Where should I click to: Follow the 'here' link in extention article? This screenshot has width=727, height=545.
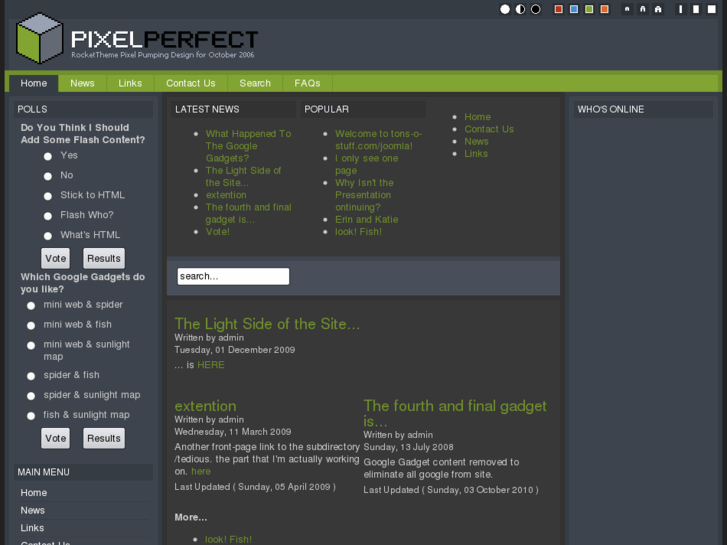click(201, 471)
